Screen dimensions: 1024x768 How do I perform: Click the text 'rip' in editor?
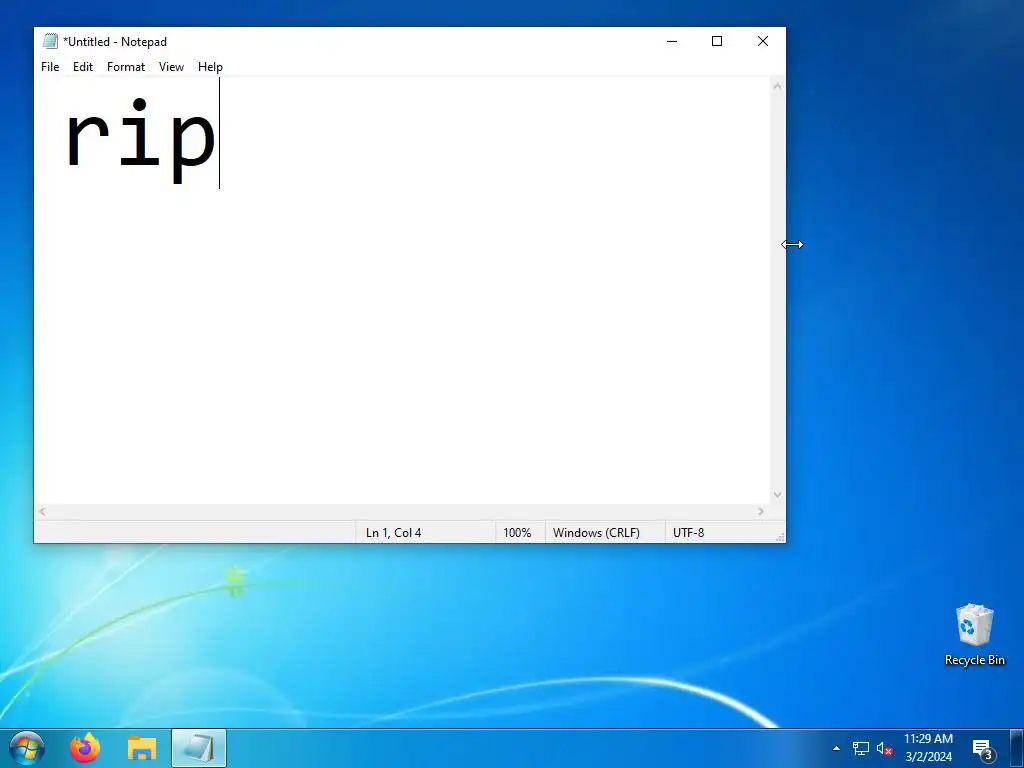tap(140, 139)
